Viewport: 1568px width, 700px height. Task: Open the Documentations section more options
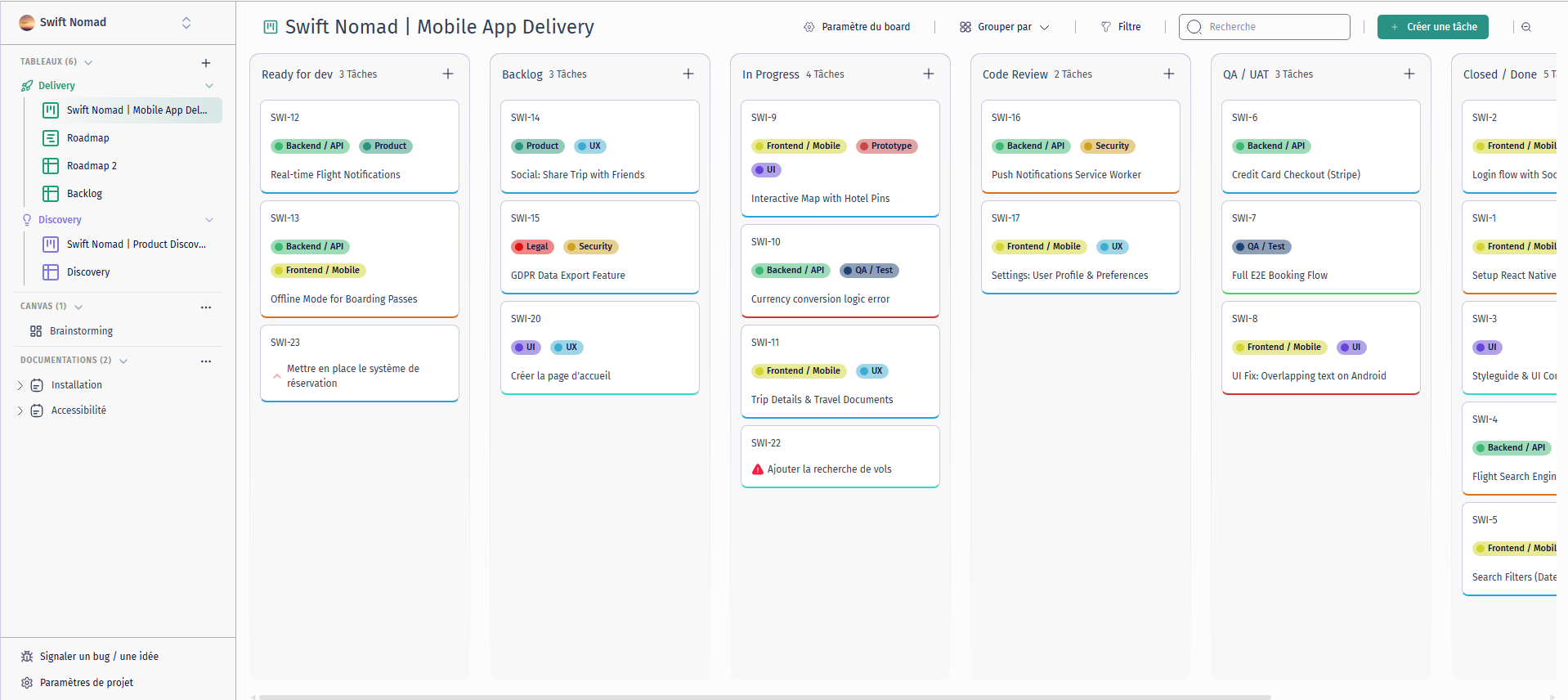[x=206, y=361]
